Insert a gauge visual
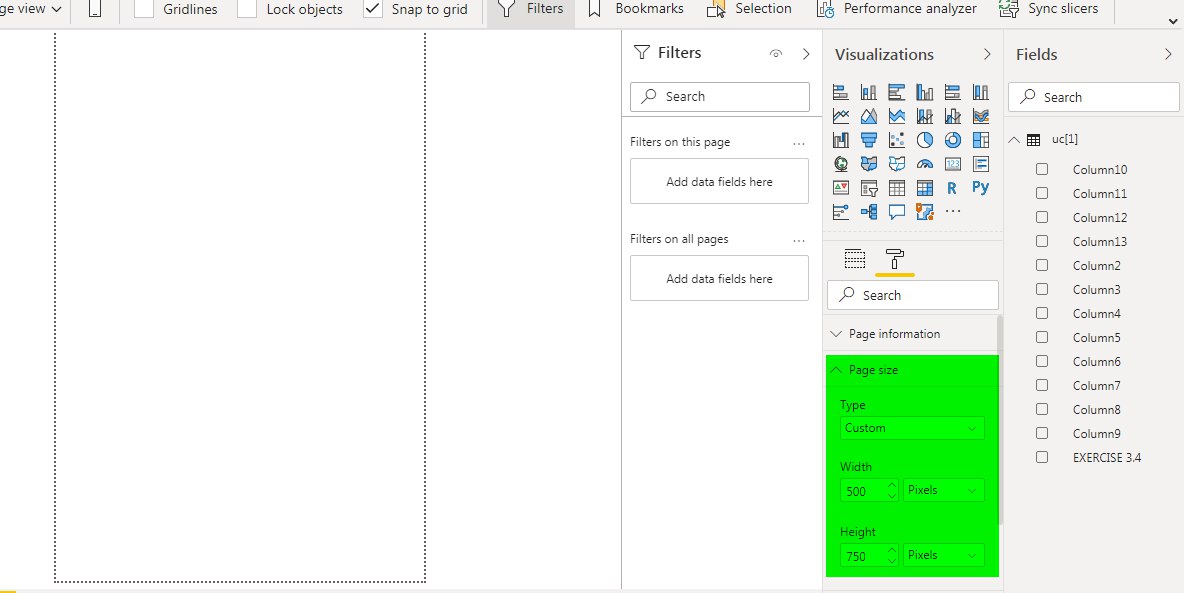 click(x=924, y=164)
